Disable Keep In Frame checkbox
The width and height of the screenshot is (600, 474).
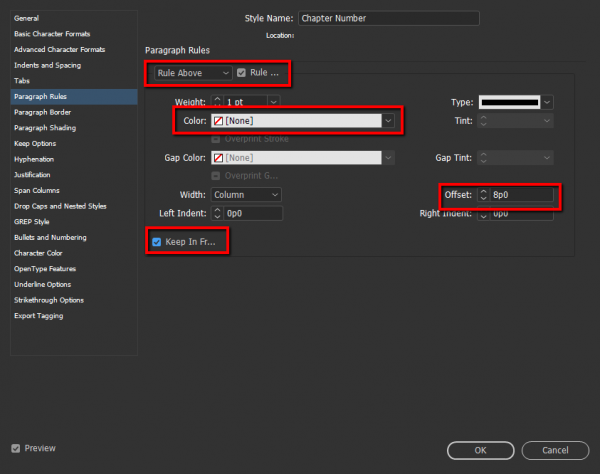156,242
